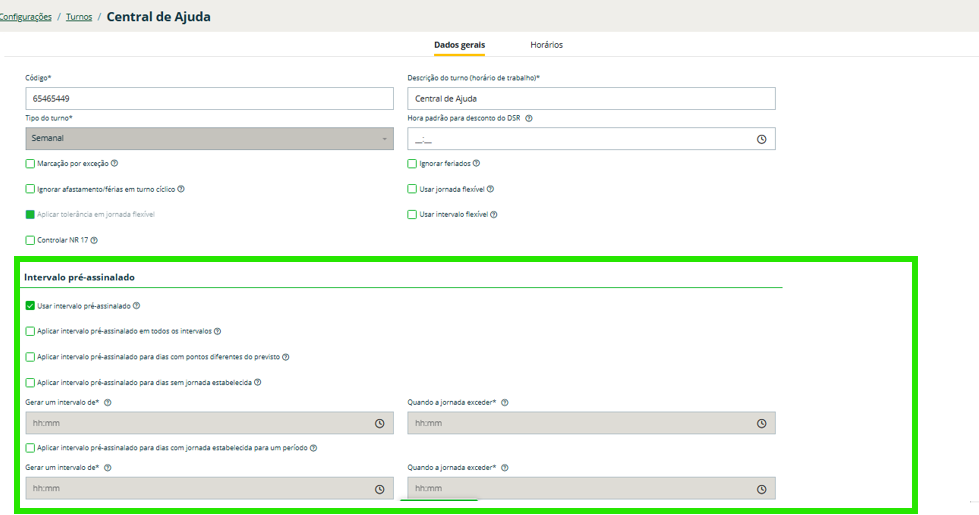The width and height of the screenshot is (979, 515).
Task: Click help icon beside Usar intervalo flexível
Action: 494,214
